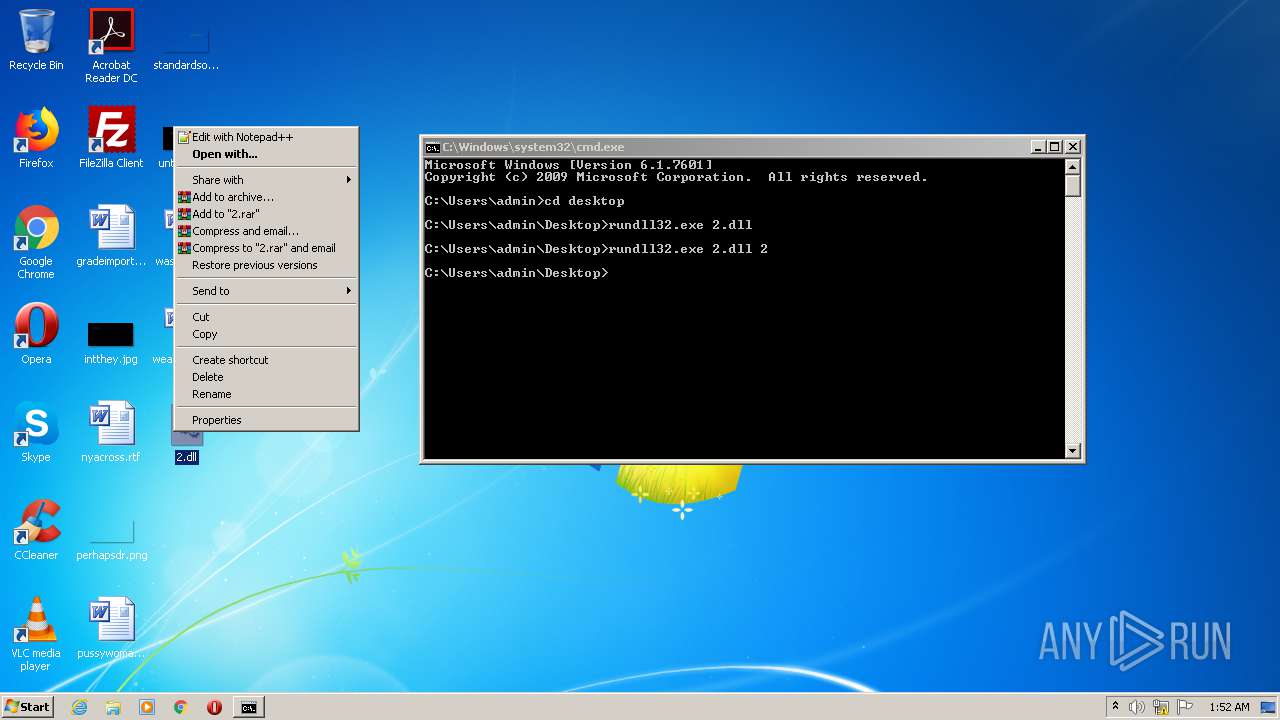This screenshot has width=1280, height=720.
Task: Open Skype desktop shortcut
Action: pos(36,432)
